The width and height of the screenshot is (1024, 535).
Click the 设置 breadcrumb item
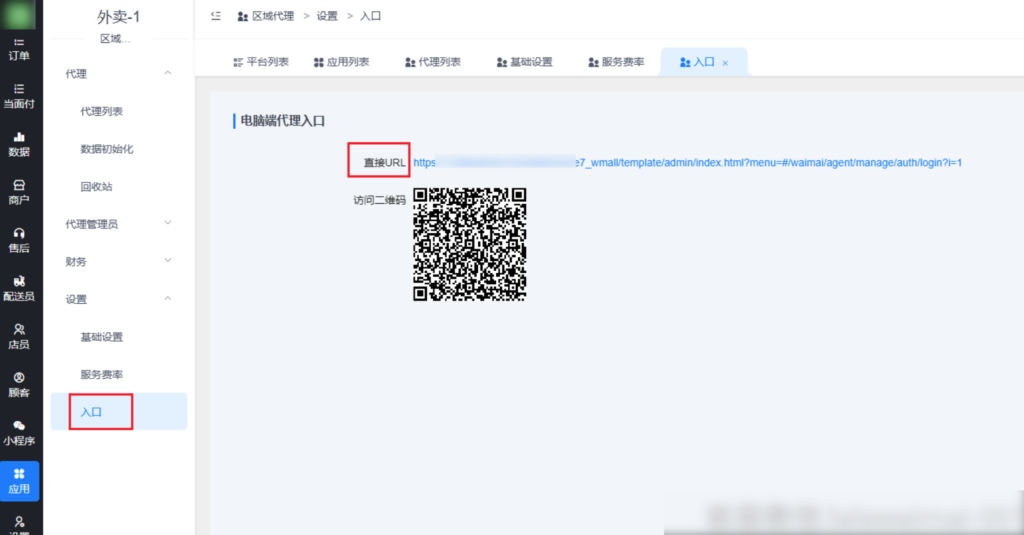tap(327, 16)
